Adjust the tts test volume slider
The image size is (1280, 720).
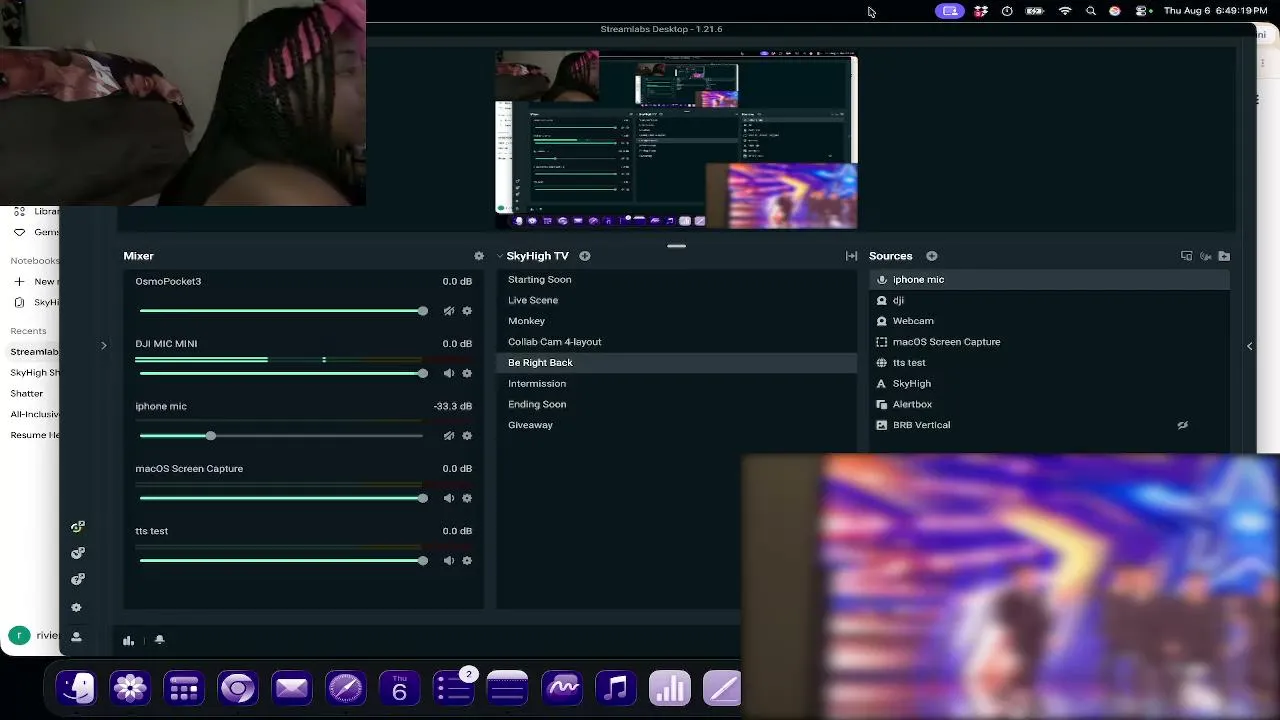282,561
